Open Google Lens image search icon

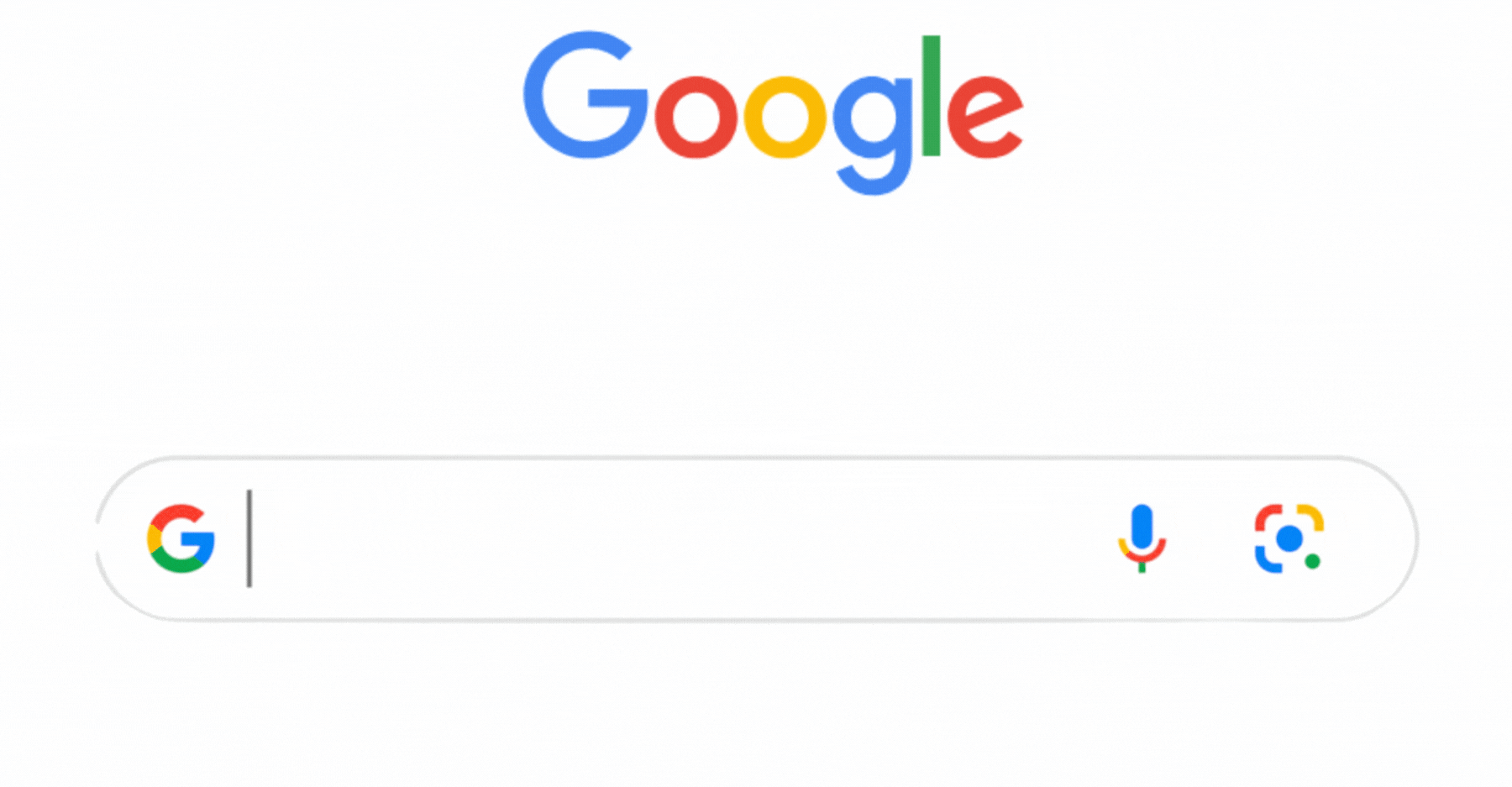1289,538
